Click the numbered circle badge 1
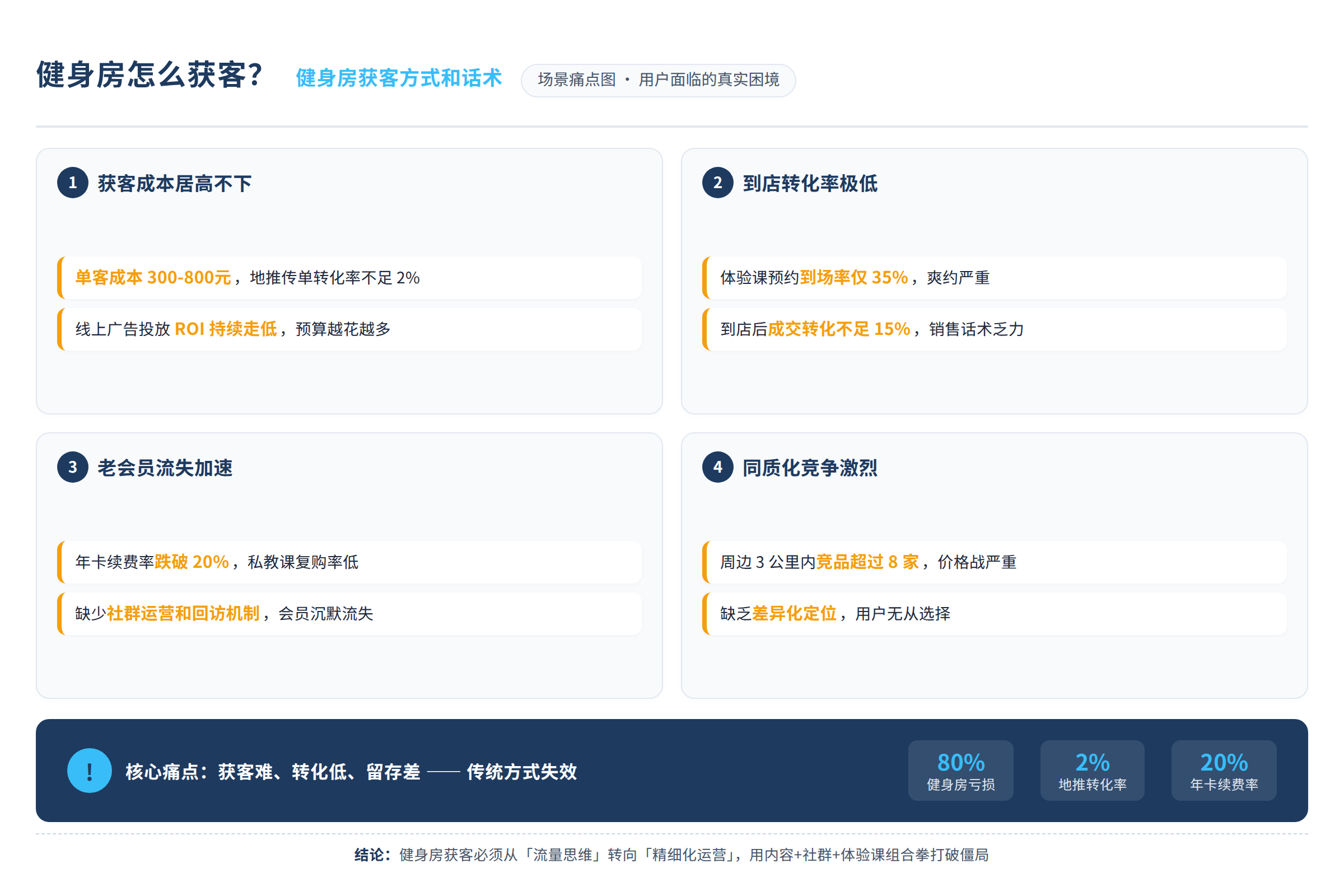Image resolution: width=1344 pixels, height=896 pixels. pos(73,183)
